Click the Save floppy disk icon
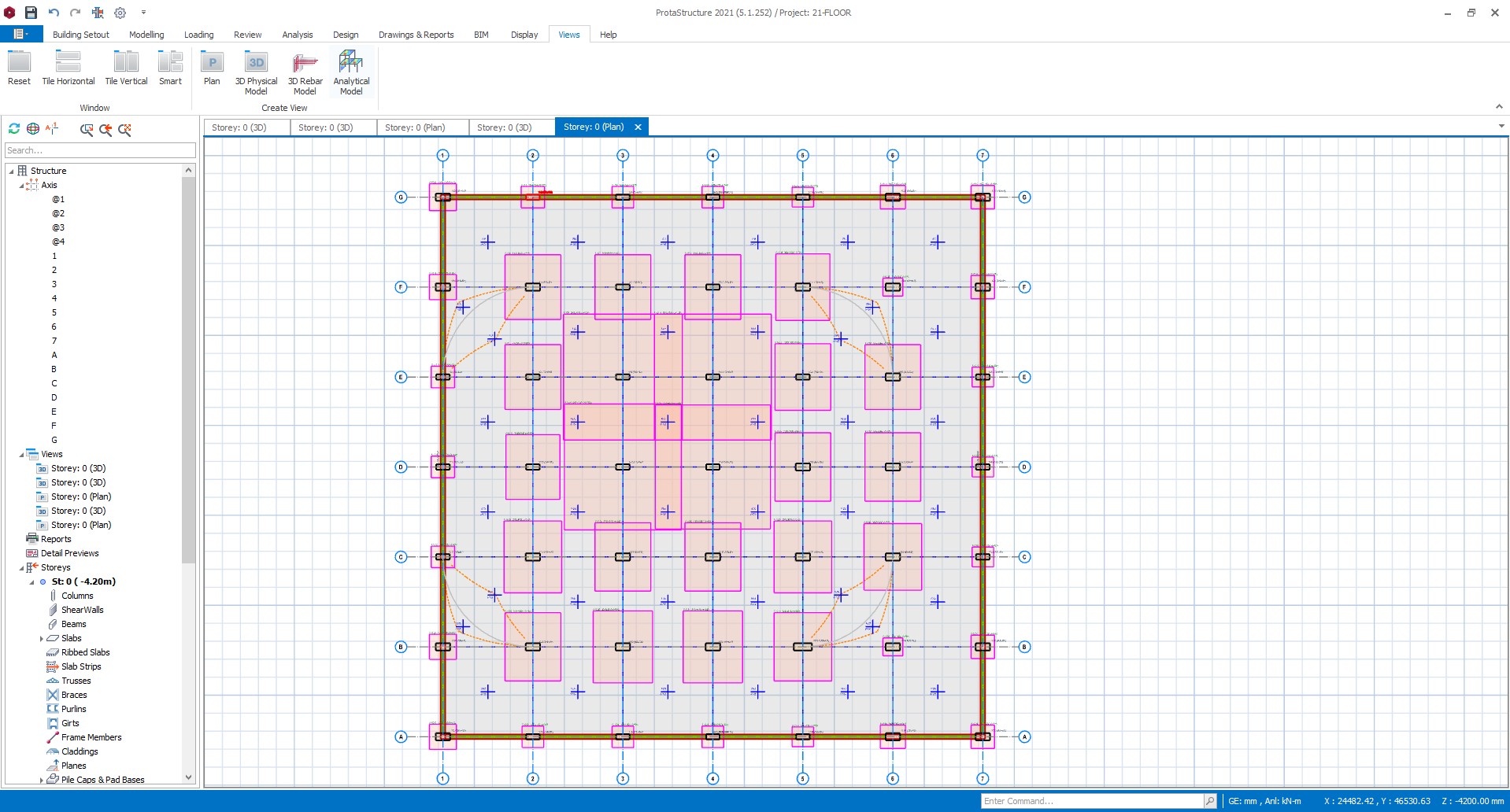This screenshot has height=812, width=1510. (x=31, y=13)
